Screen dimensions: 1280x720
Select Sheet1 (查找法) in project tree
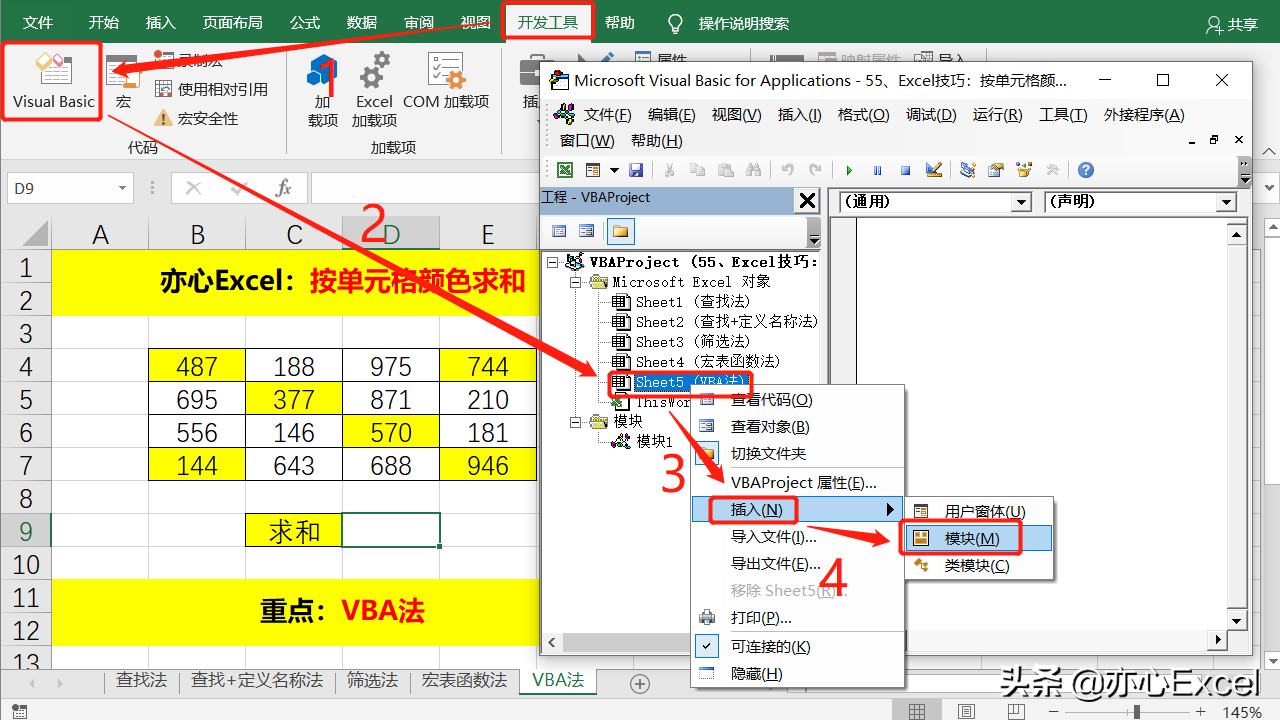[680, 302]
